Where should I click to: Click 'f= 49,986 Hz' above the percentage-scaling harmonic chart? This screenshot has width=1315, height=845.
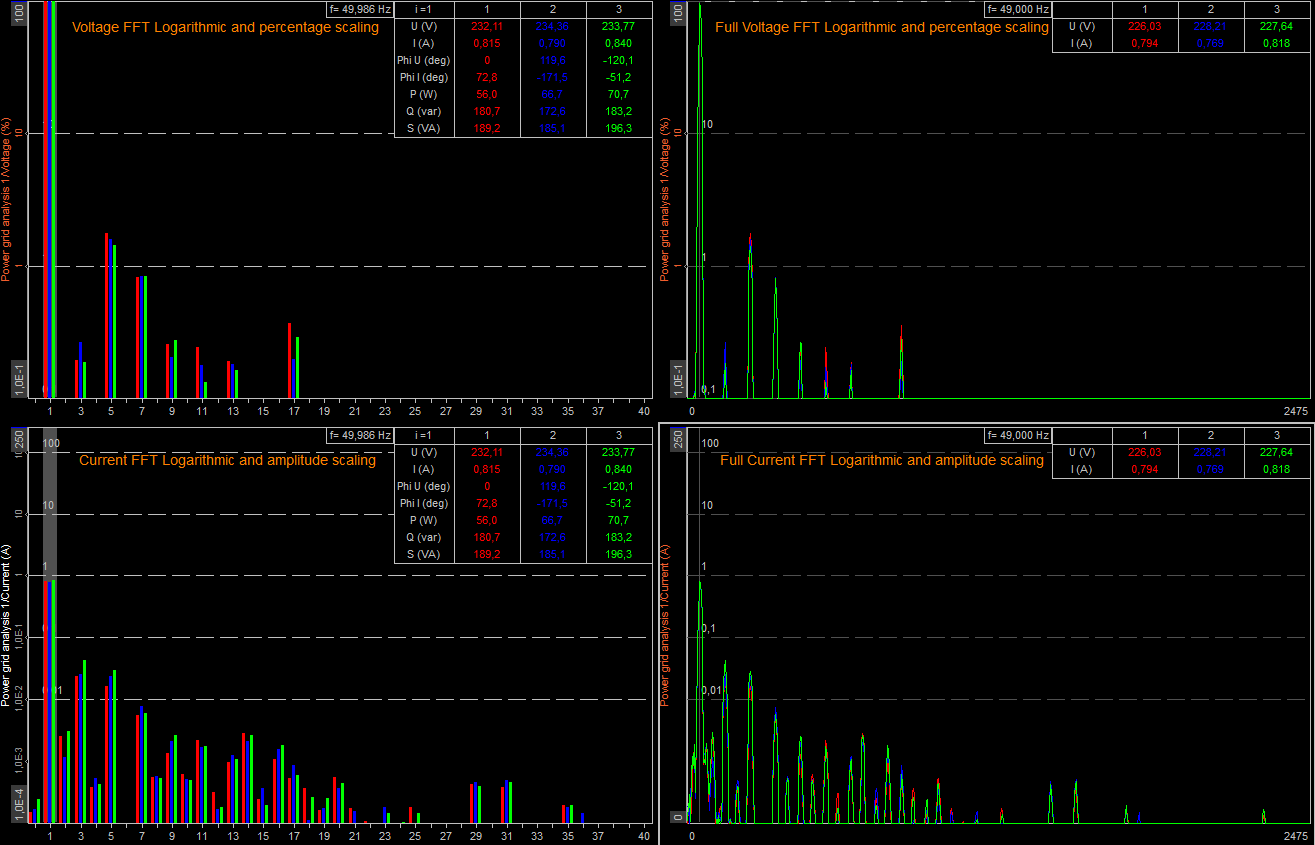coord(360,9)
